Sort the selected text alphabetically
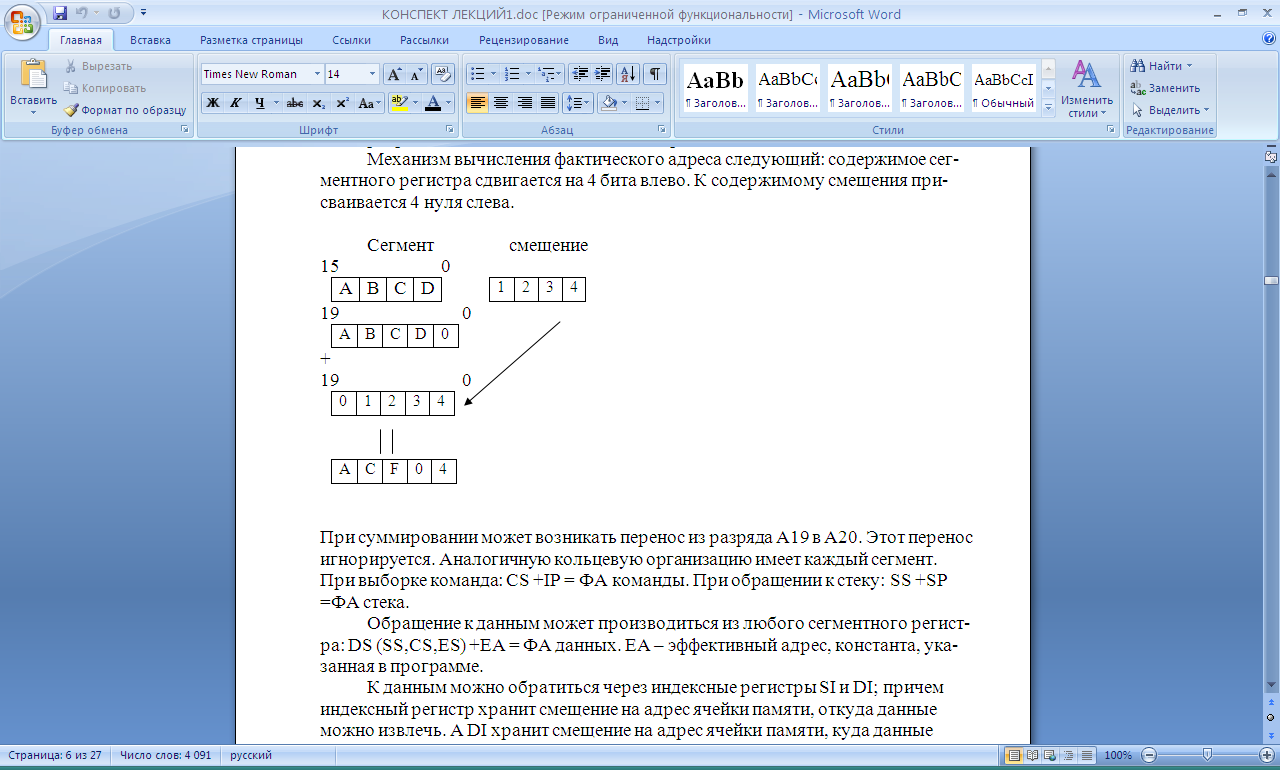 [x=629, y=74]
